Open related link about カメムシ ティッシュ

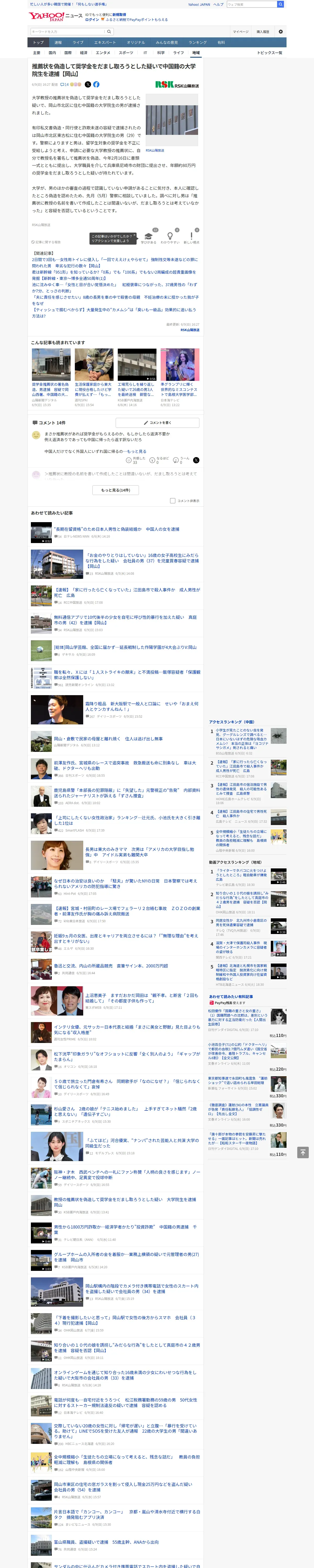tap(114, 313)
